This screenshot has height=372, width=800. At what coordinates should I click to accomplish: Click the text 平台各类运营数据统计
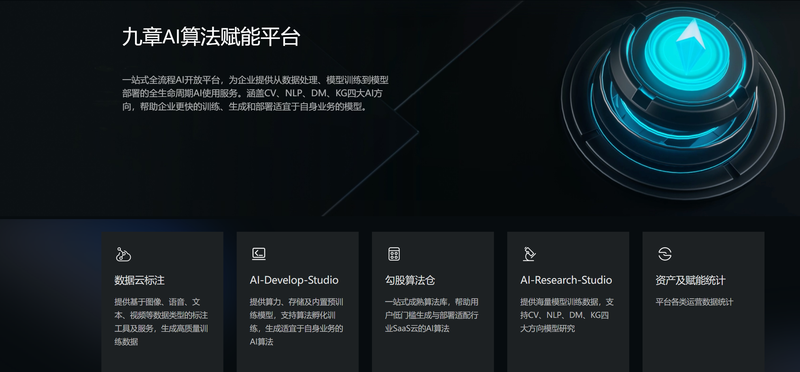pos(694,302)
